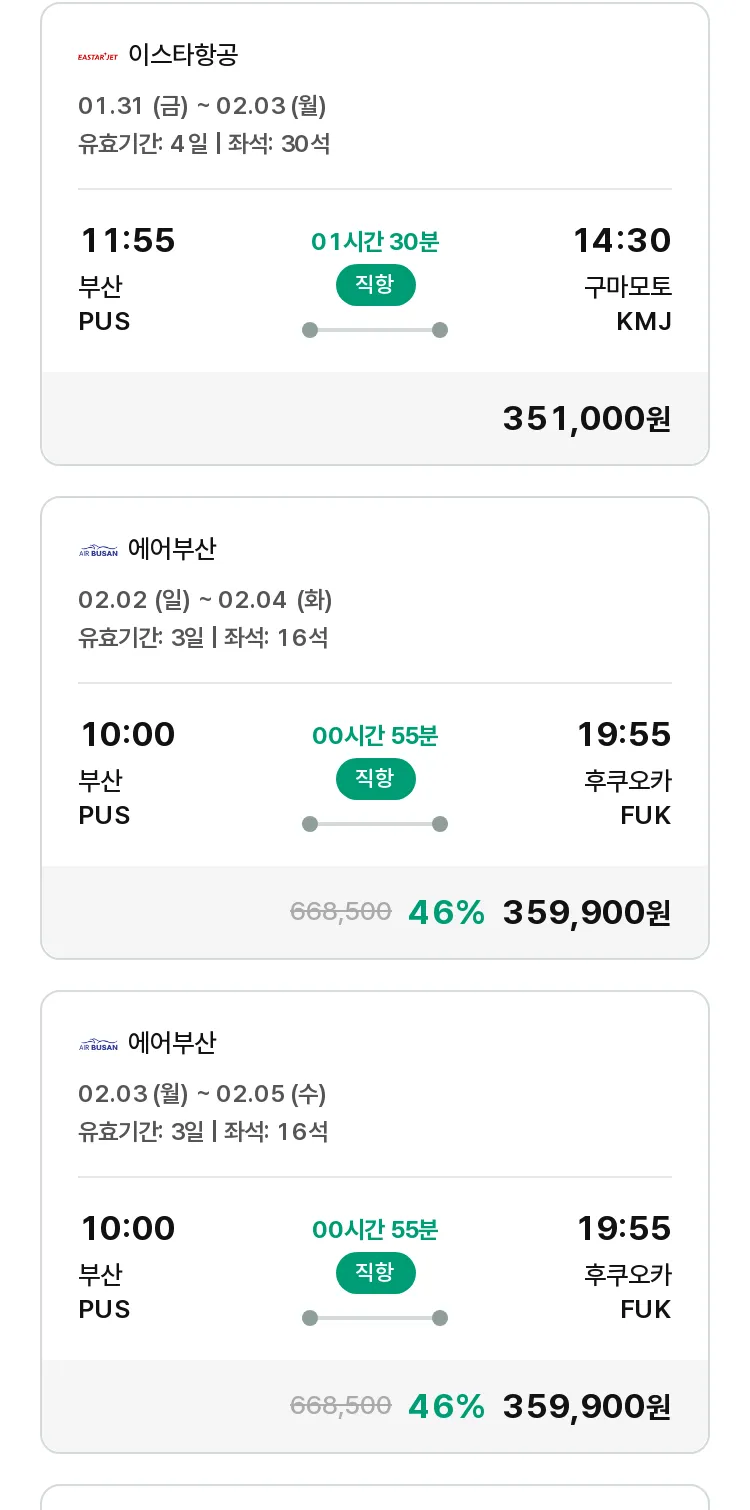Click the 46% discount label on 02.02 flight

click(446, 912)
